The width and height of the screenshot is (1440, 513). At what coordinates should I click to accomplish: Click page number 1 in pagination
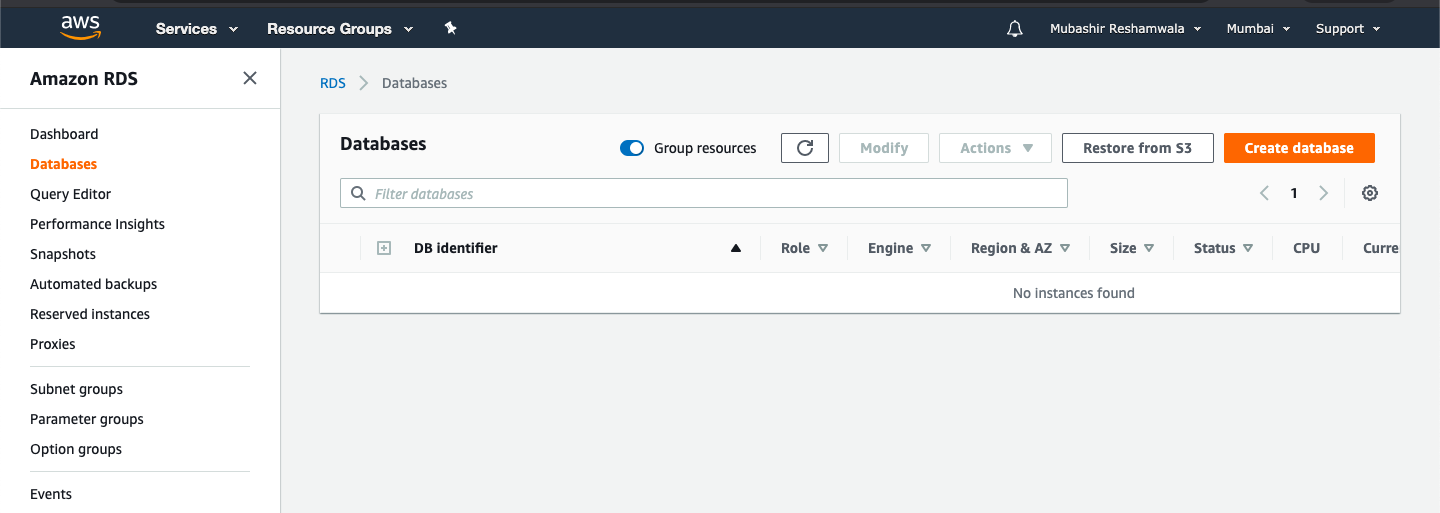[x=1294, y=193]
